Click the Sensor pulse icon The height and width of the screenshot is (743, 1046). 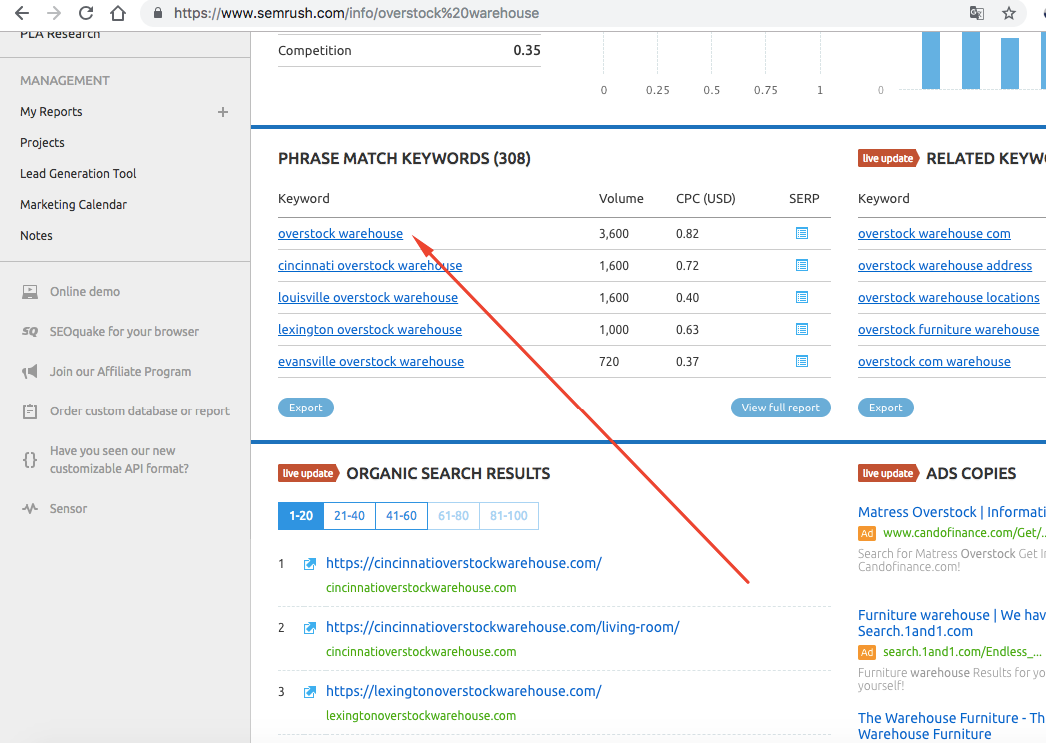click(30, 508)
